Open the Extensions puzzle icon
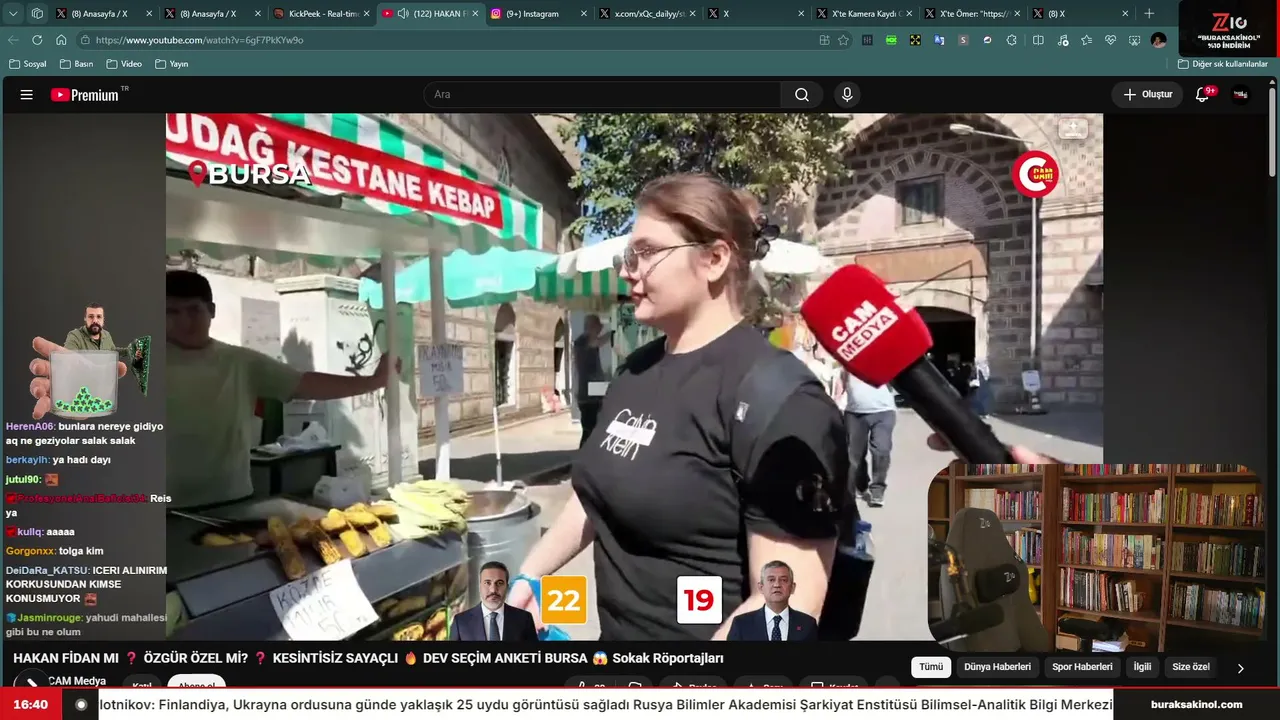This screenshot has height=720, width=1280. point(1012,40)
